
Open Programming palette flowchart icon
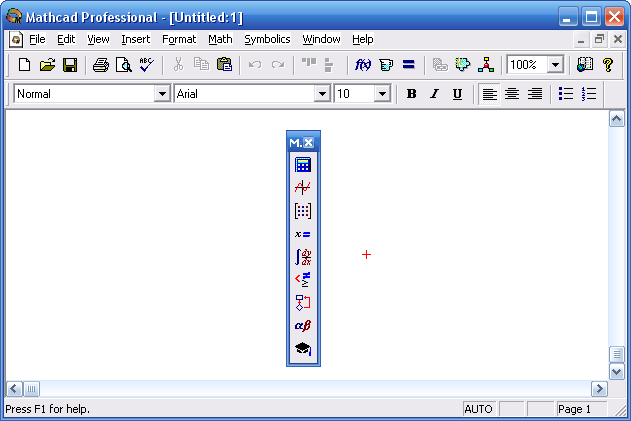[x=303, y=303]
